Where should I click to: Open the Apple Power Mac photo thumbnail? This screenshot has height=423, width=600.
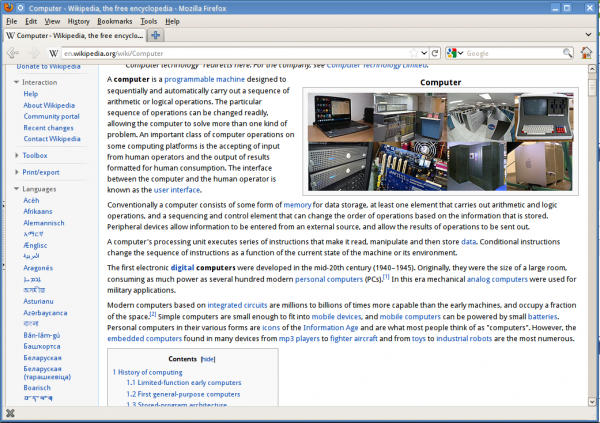click(x=540, y=166)
